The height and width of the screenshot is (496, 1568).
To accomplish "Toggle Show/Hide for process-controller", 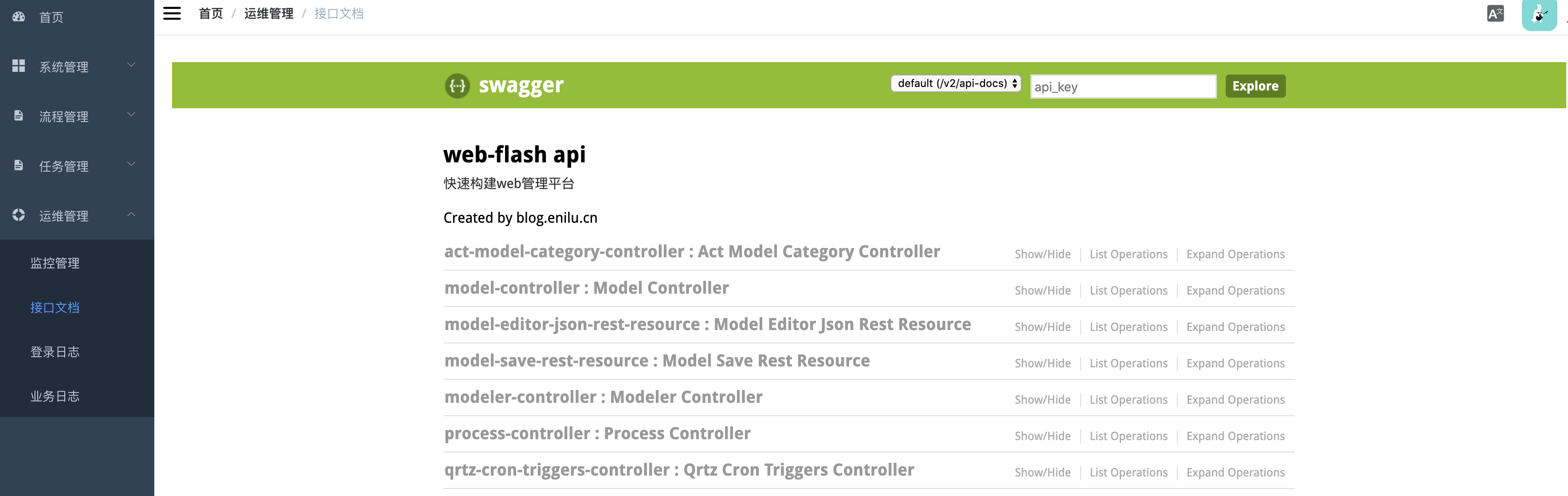I will pyautogui.click(x=1042, y=436).
